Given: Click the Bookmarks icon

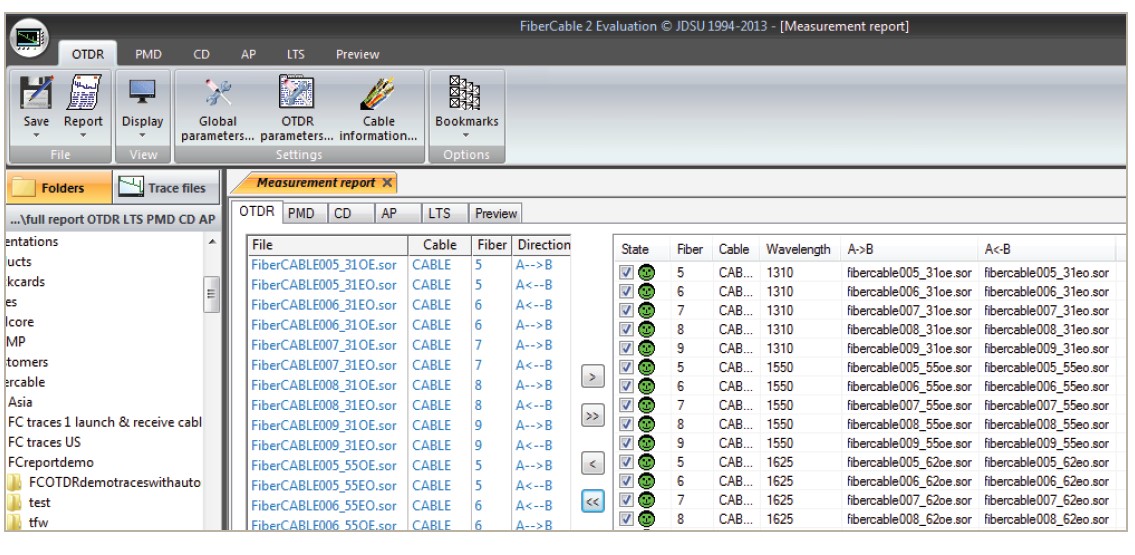Looking at the screenshot, I should pyautogui.click(x=467, y=95).
